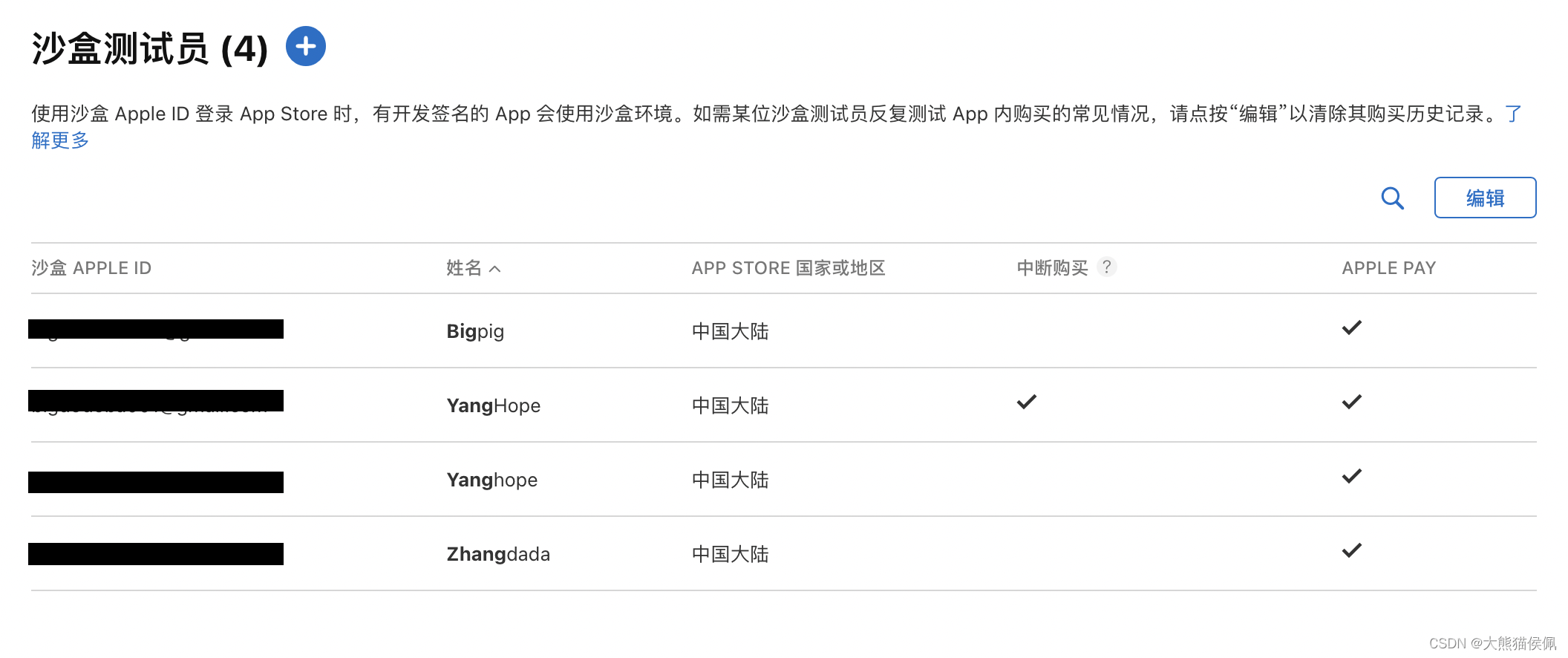The width and height of the screenshot is (1568, 658).
Task: Click the blue plus icon to add tester
Action: 306,46
